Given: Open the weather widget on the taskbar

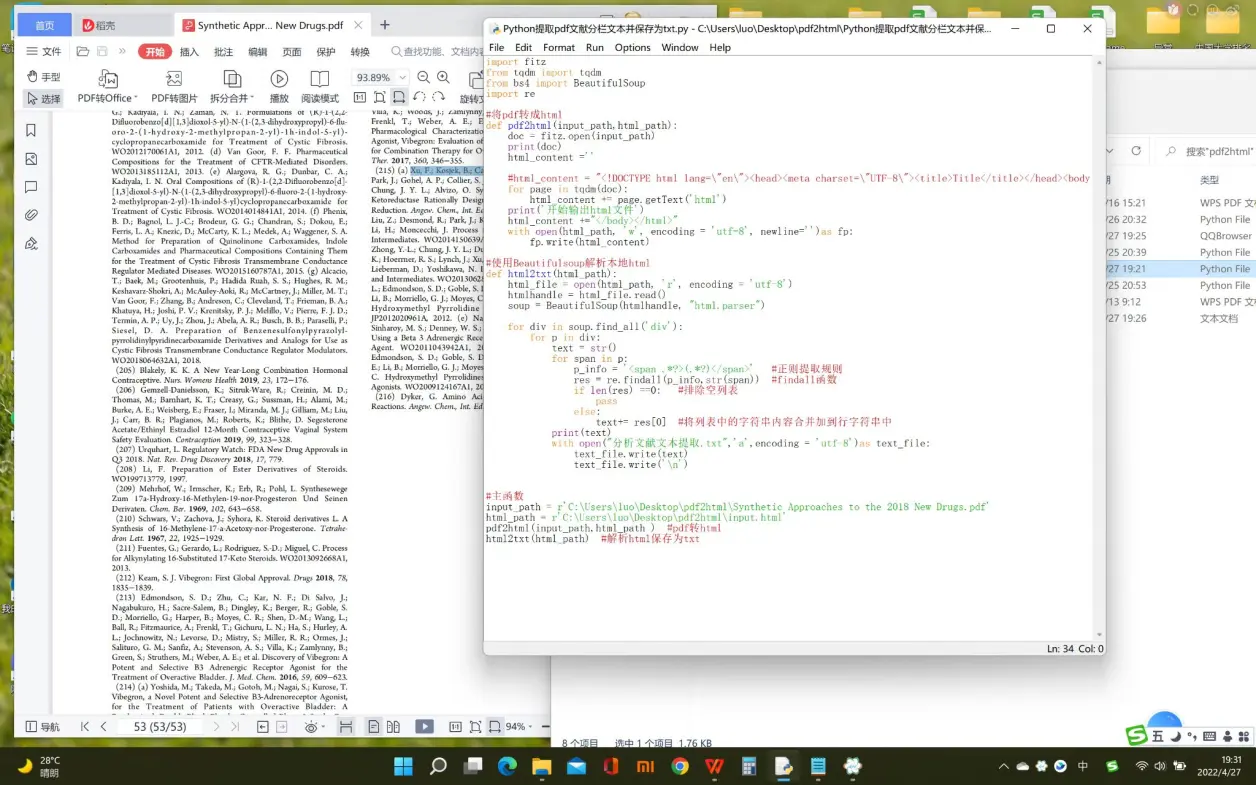Looking at the screenshot, I should (40, 767).
